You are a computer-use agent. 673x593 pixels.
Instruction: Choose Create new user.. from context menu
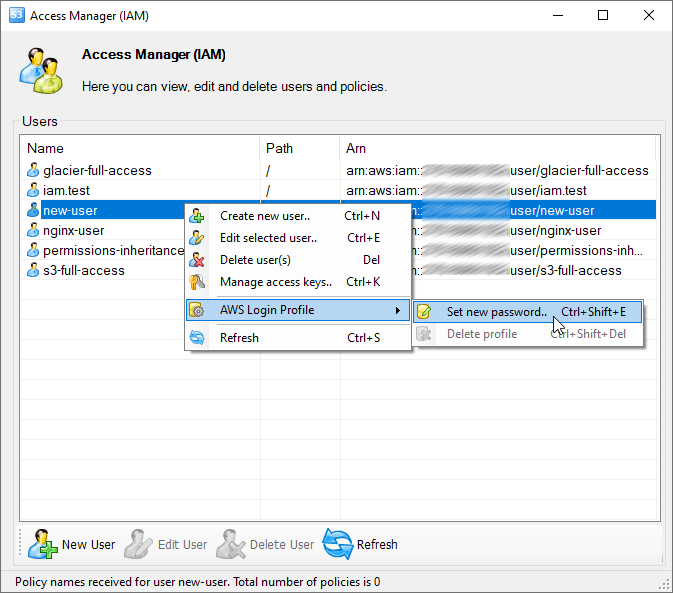coord(298,216)
